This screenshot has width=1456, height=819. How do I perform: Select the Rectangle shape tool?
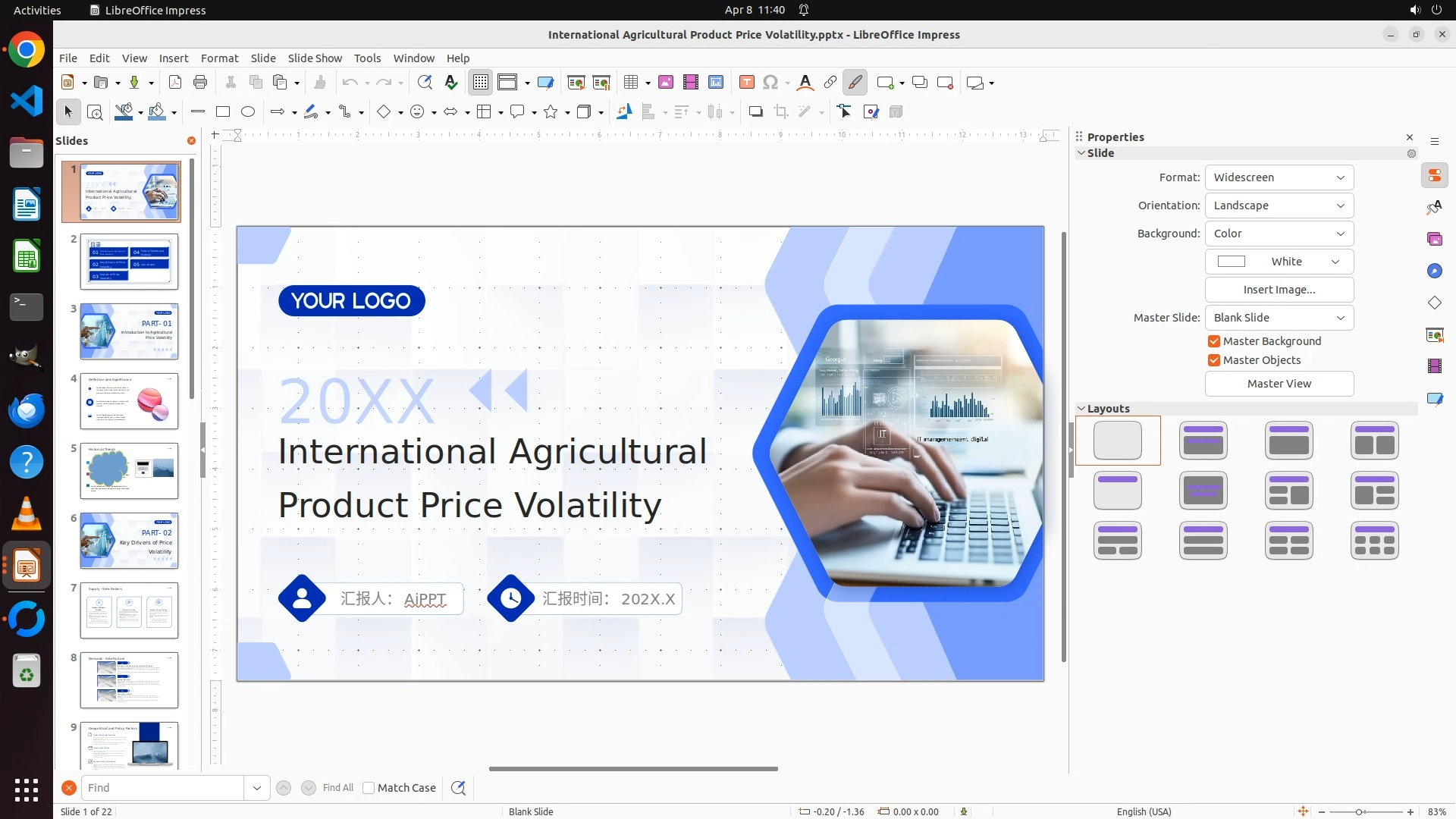pos(223,112)
